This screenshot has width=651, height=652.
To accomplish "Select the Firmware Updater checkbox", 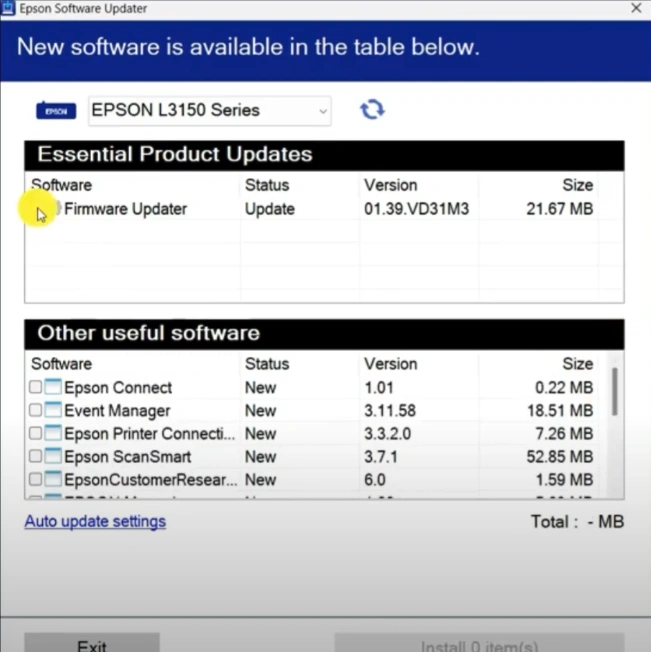I will pos(39,210).
